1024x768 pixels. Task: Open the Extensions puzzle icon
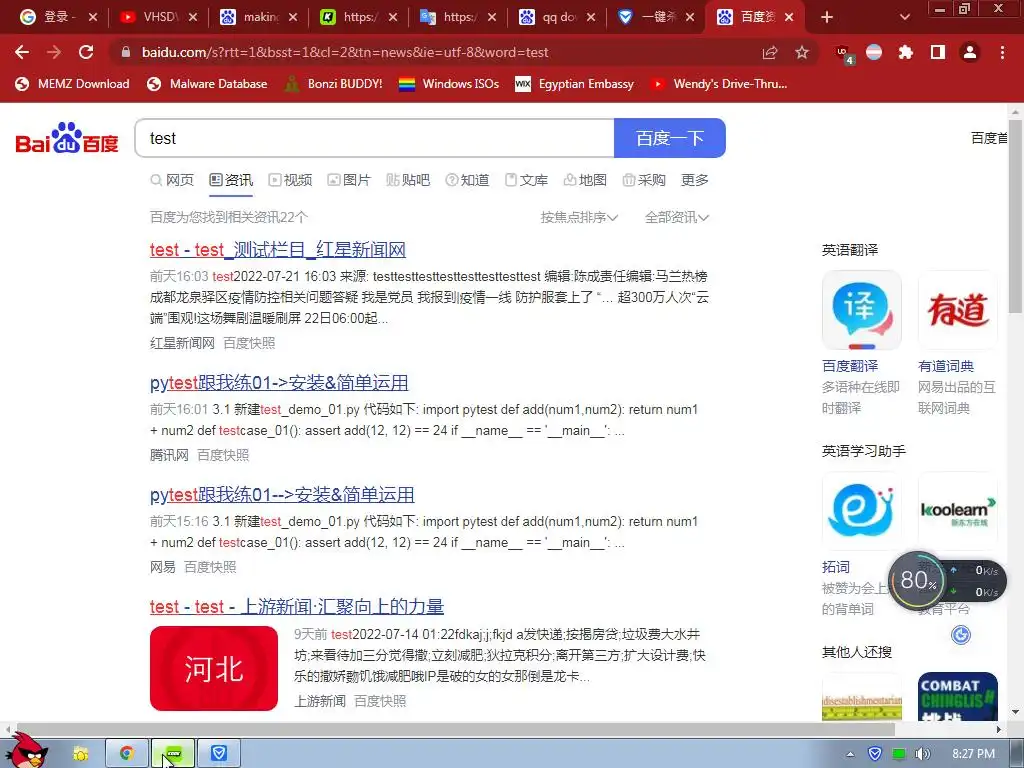click(905, 52)
